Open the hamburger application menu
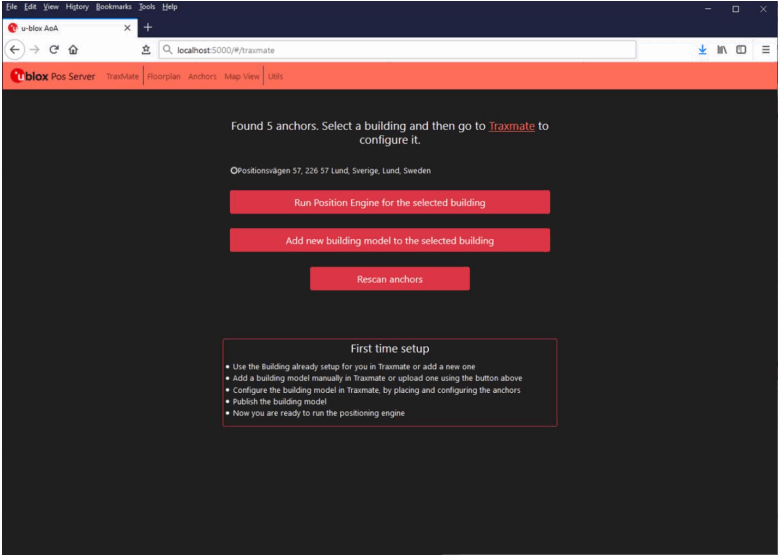Screen dimensions: 780x556 pyautogui.click(x=766, y=50)
